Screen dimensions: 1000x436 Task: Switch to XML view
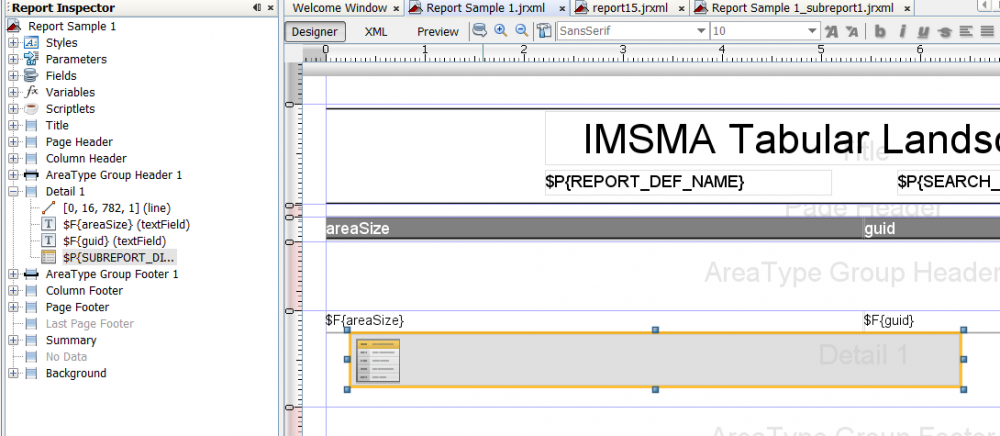(376, 31)
